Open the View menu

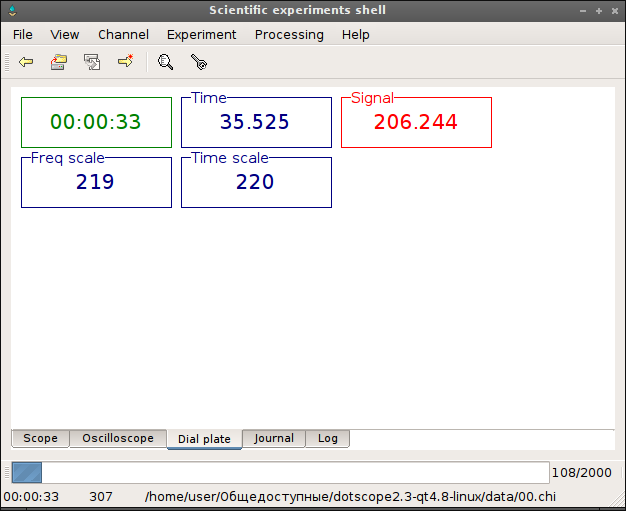[65, 35]
